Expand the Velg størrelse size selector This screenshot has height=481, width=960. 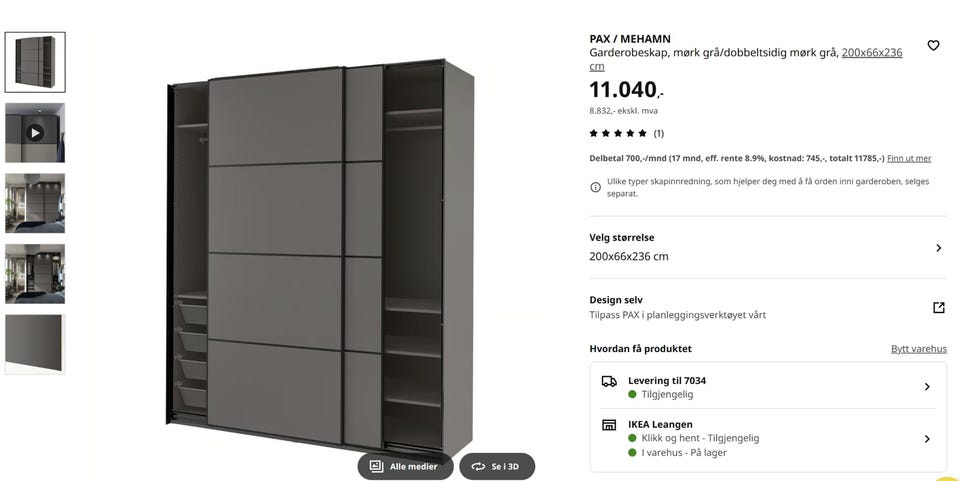768,247
